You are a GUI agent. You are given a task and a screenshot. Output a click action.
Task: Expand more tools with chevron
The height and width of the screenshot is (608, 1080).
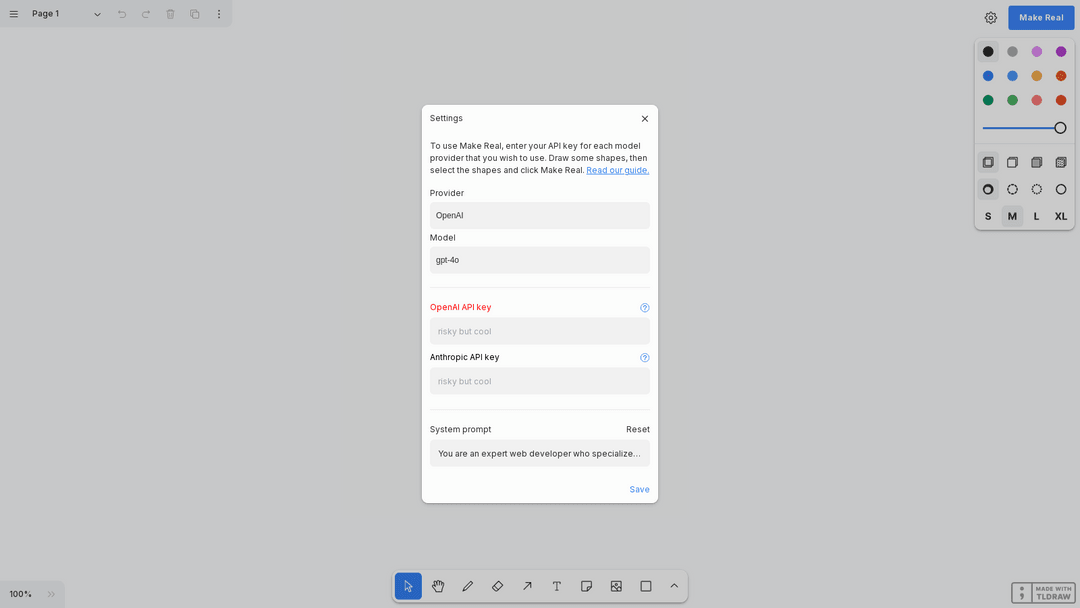(674, 586)
